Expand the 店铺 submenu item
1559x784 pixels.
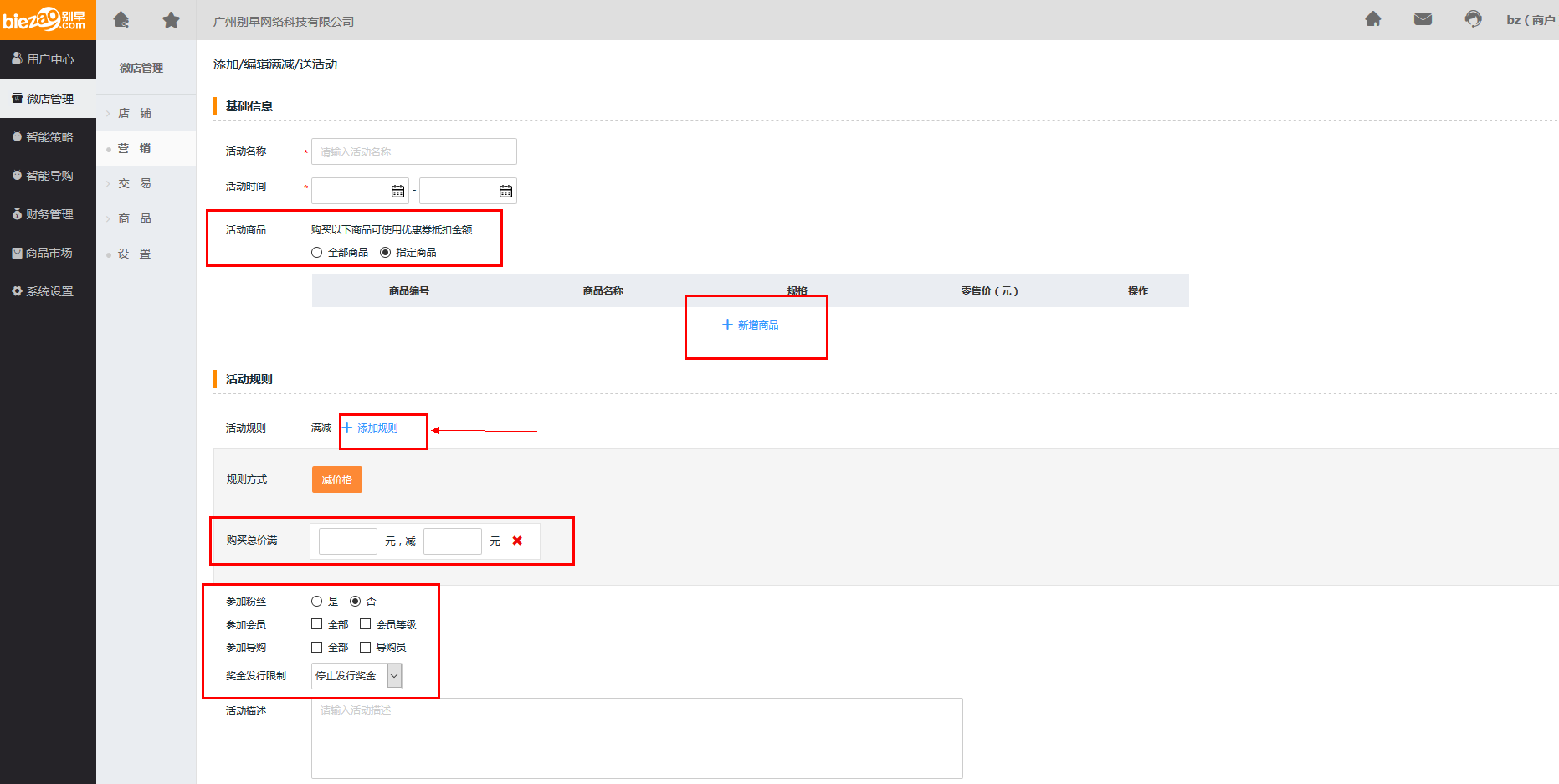tap(135, 113)
